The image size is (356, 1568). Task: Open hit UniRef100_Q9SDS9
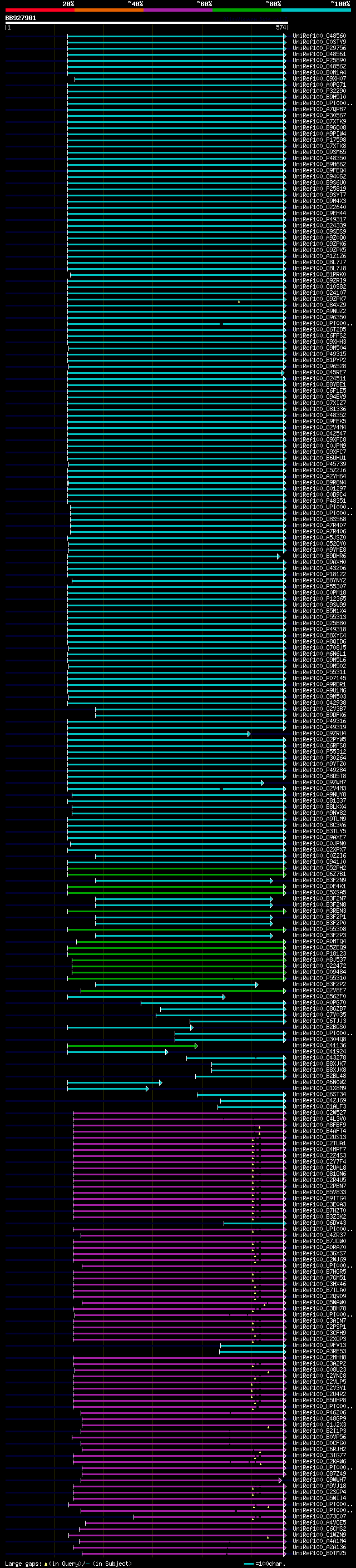[319, 231]
